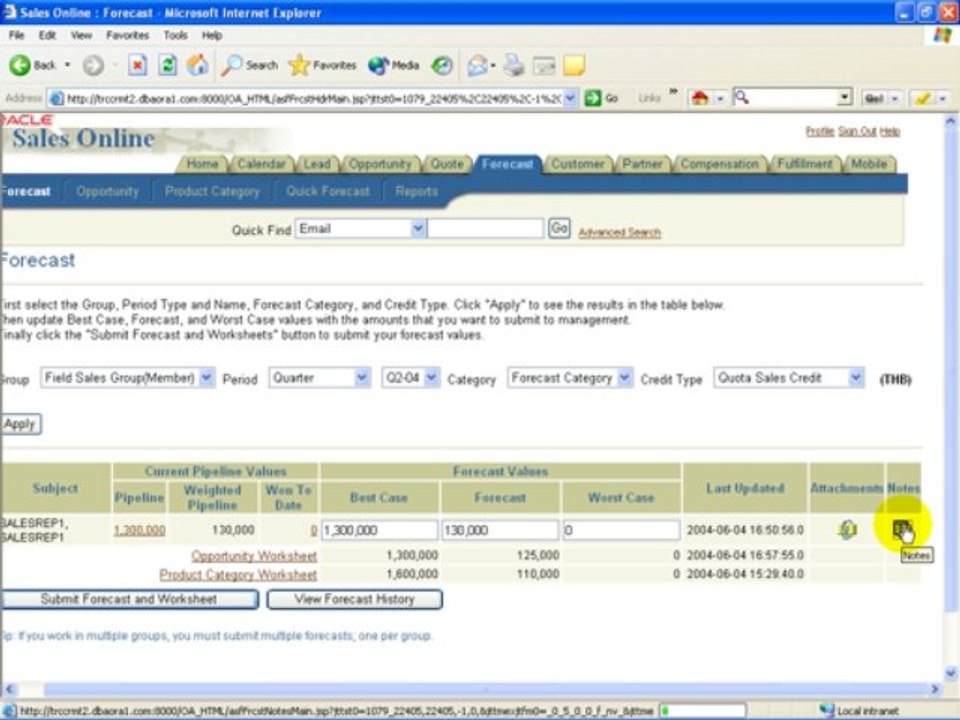Screen dimensions: 960x720
Task: Switch to the Compensation tab
Action: pos(719,164)
